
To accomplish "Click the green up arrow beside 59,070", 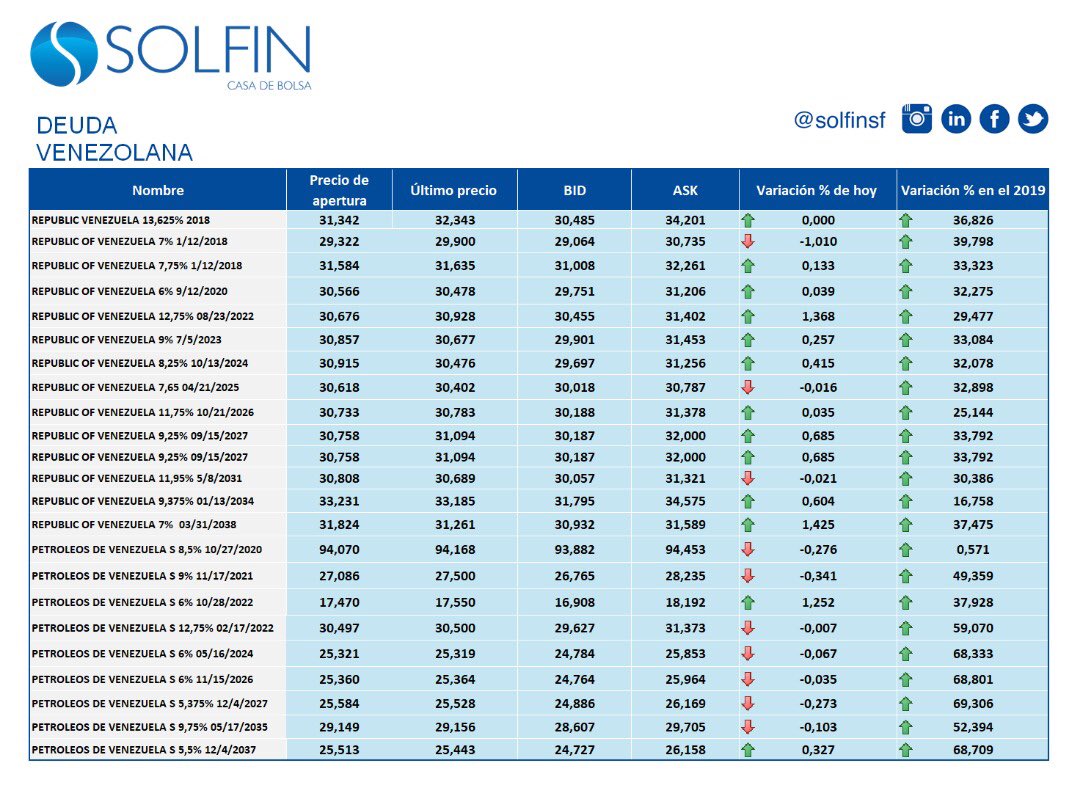I will 906,628.
